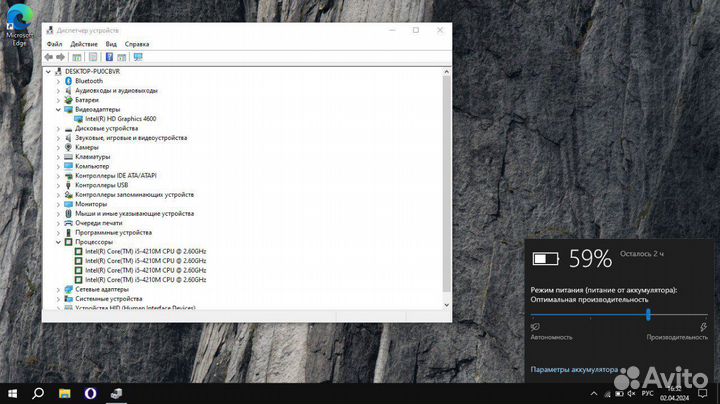Click the power mode slider handle
This screenshot has height=404, width=720.
point(649,314)
